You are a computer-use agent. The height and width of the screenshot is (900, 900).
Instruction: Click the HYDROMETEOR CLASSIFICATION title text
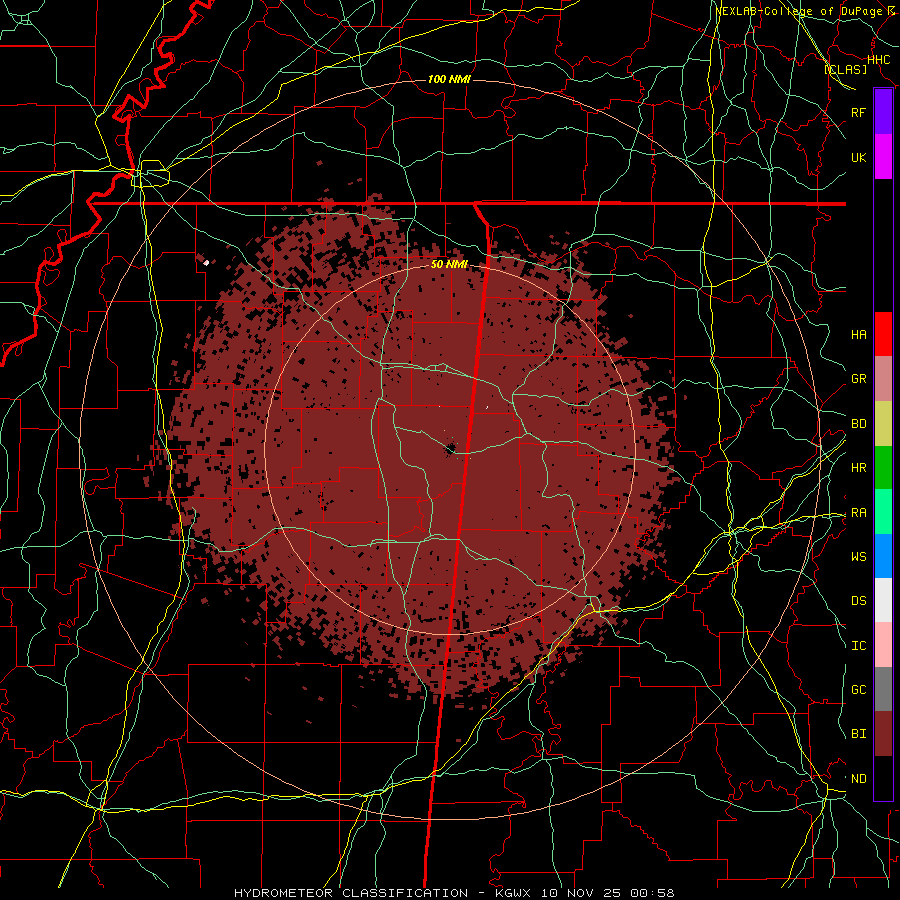(x=350, y=893)
